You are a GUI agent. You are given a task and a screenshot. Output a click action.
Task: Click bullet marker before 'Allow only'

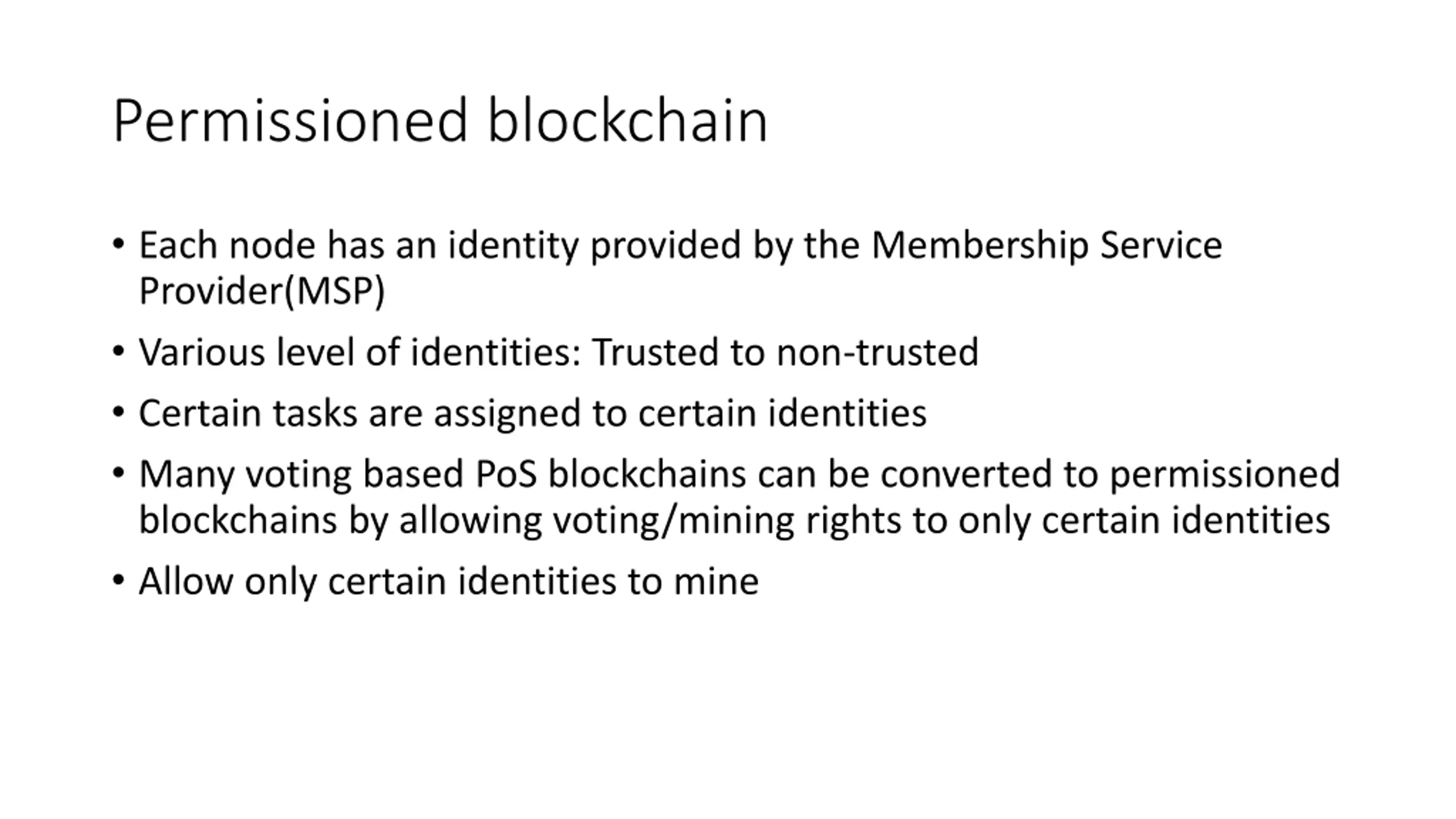point(118,581)
